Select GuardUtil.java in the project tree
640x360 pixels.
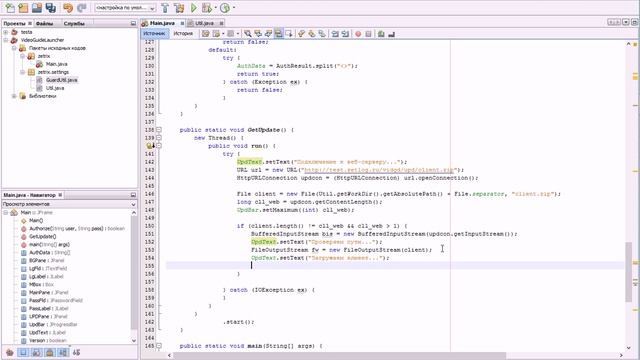pyautogui.click(x=61, y=80)
